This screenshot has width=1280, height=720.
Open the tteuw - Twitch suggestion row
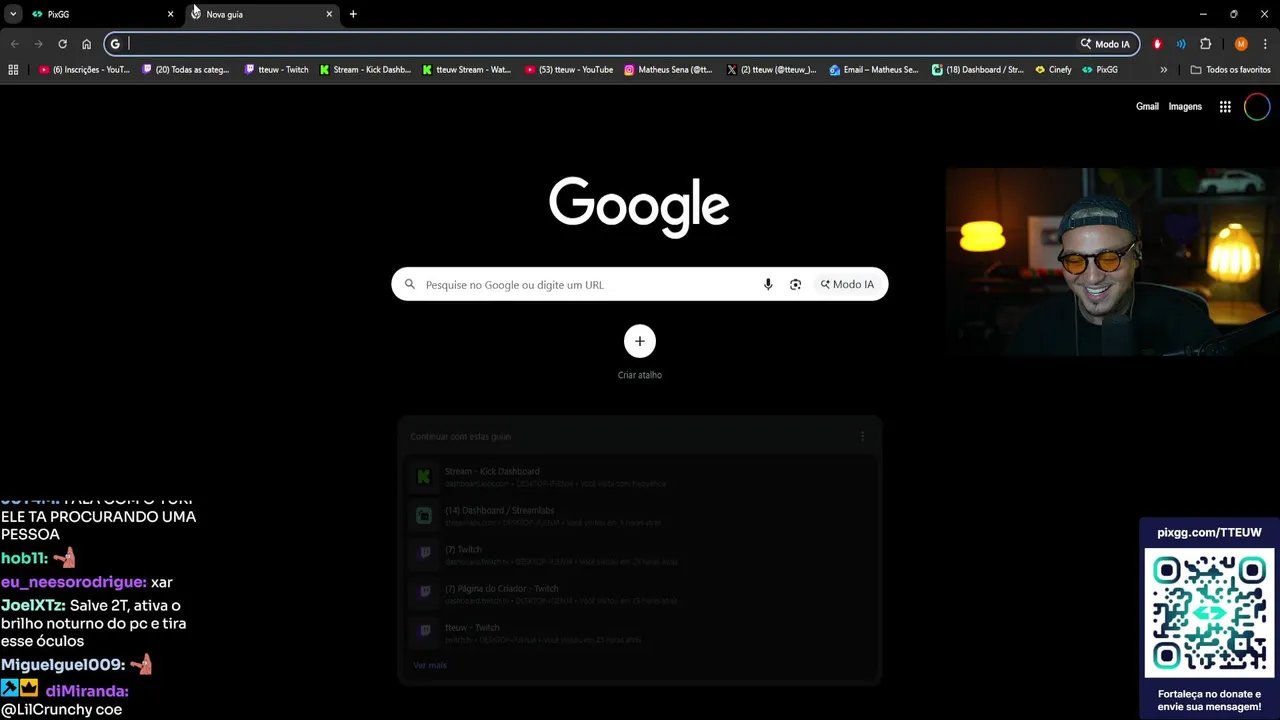640,632
